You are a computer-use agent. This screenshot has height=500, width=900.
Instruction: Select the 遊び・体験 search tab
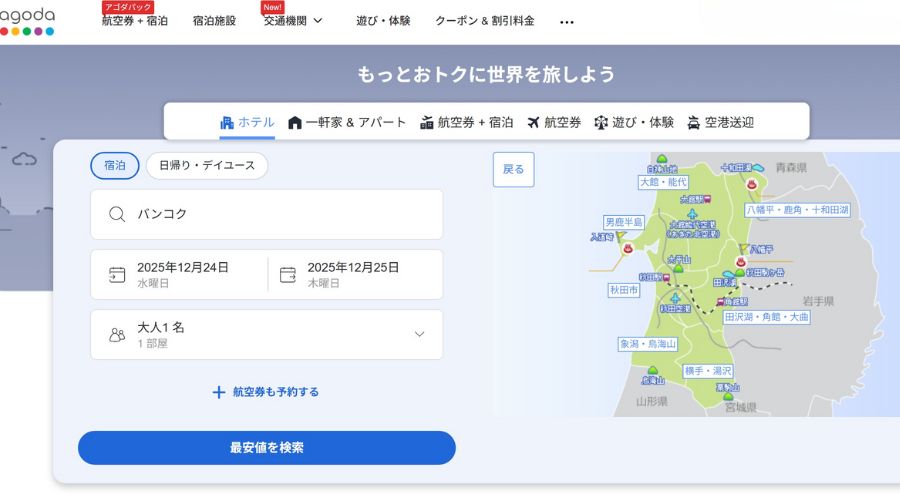tap(634, 122)
